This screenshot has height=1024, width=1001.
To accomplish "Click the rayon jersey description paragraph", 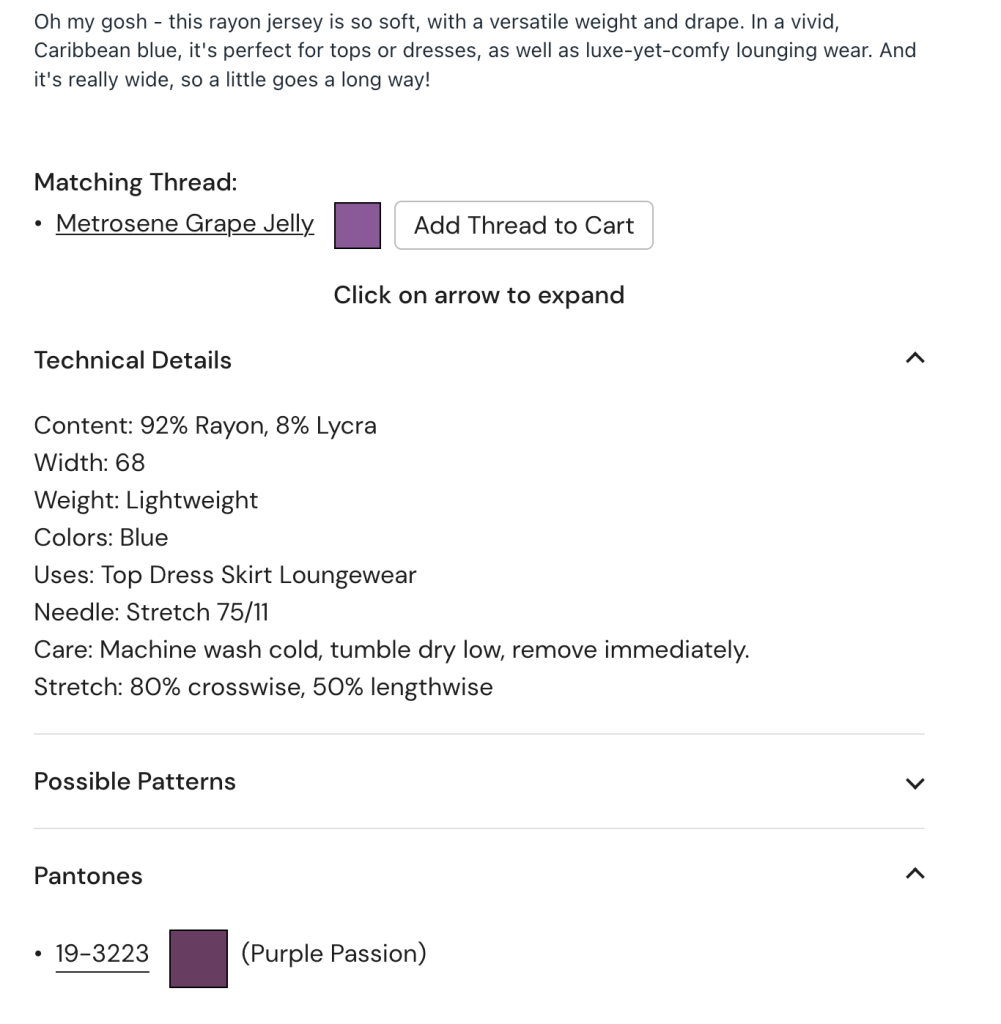I will coord(475,50).
